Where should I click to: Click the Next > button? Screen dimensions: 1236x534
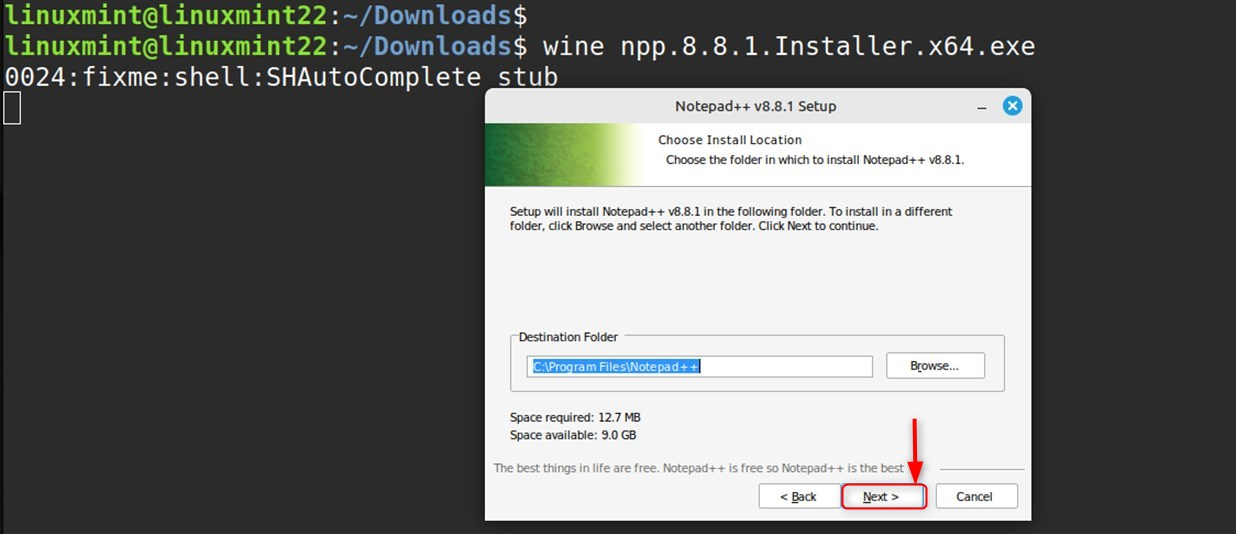[x=884, y=496]
